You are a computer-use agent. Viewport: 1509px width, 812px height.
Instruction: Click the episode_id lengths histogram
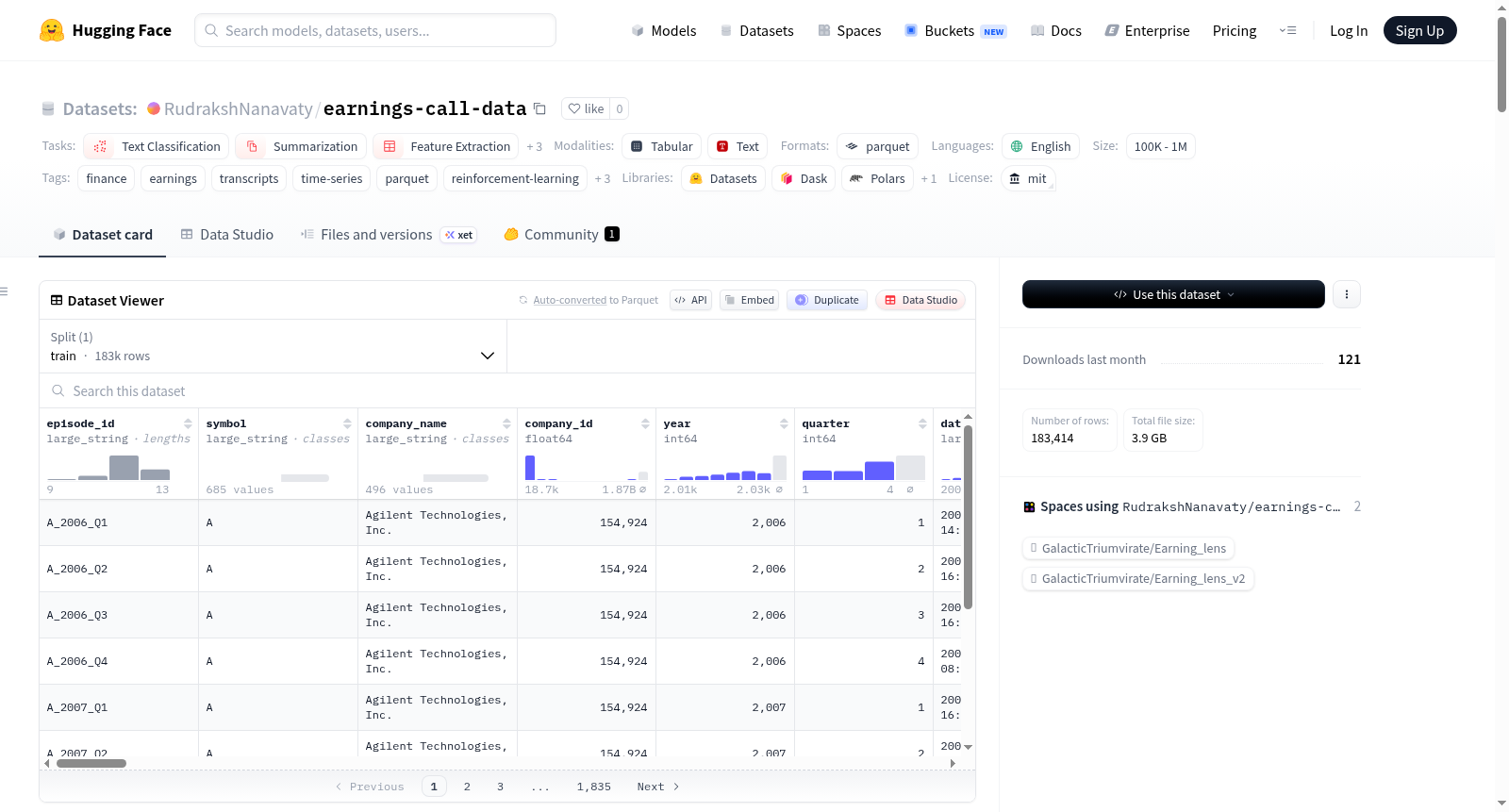(x=108, y=467)
